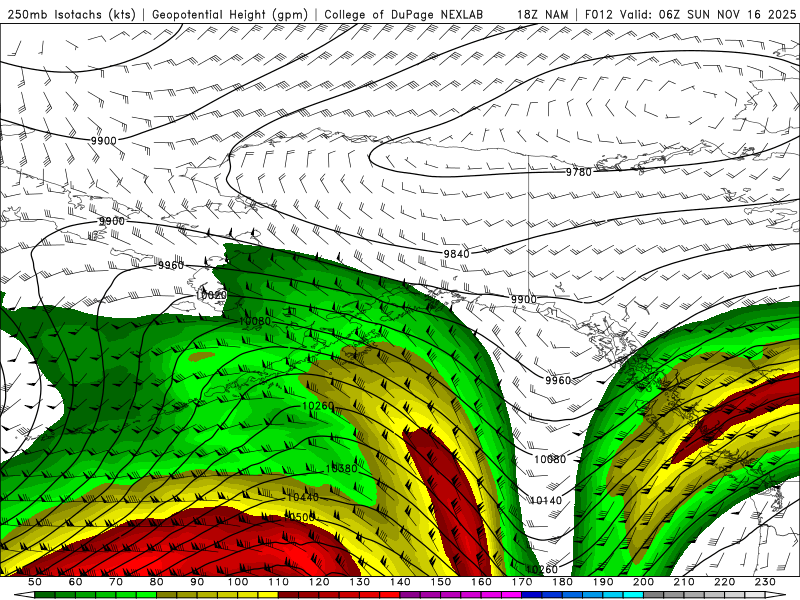Select the 70 knots scale label
Viewport: 800px width, 600px height.
(116, 582)
